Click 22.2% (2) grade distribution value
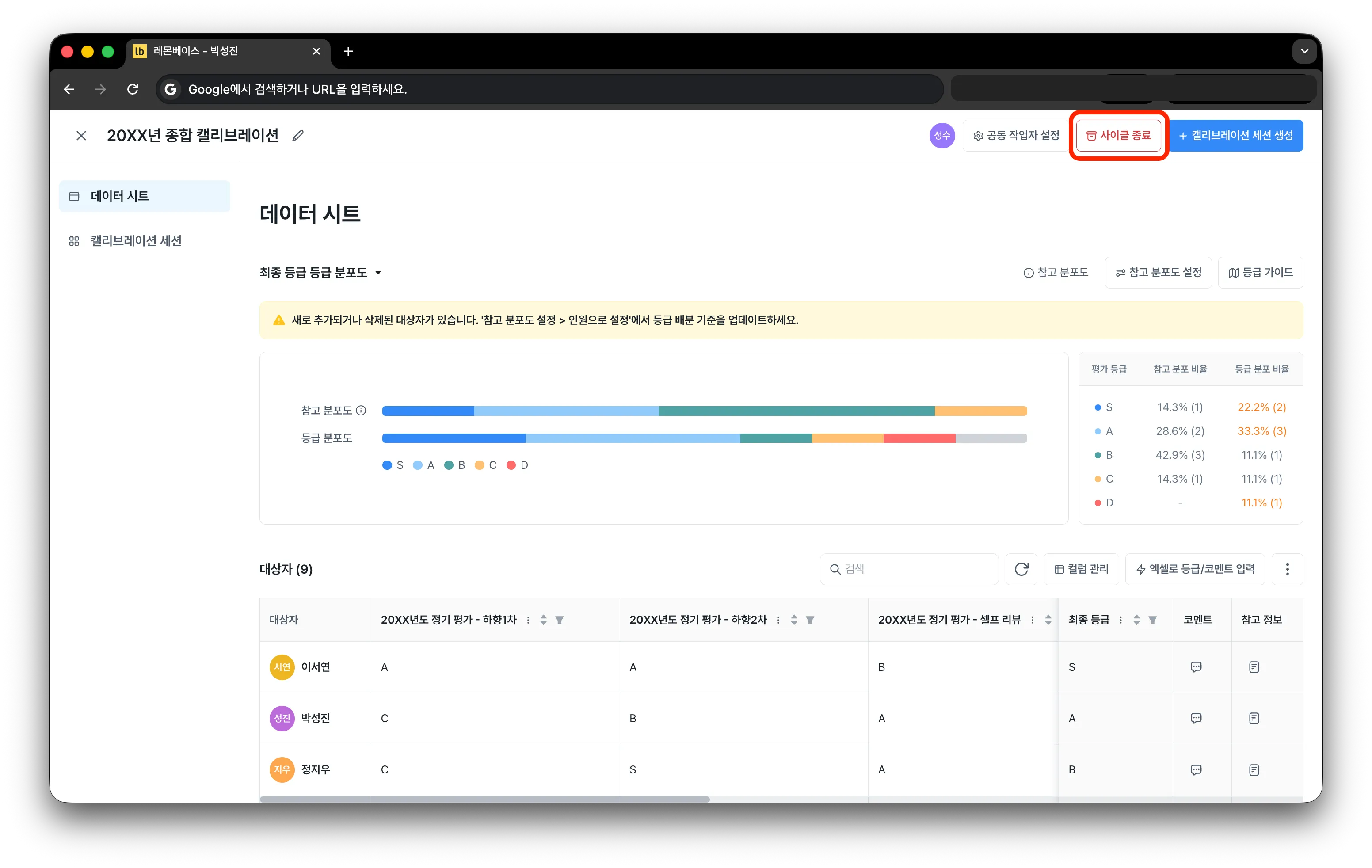 point(1261,407)
